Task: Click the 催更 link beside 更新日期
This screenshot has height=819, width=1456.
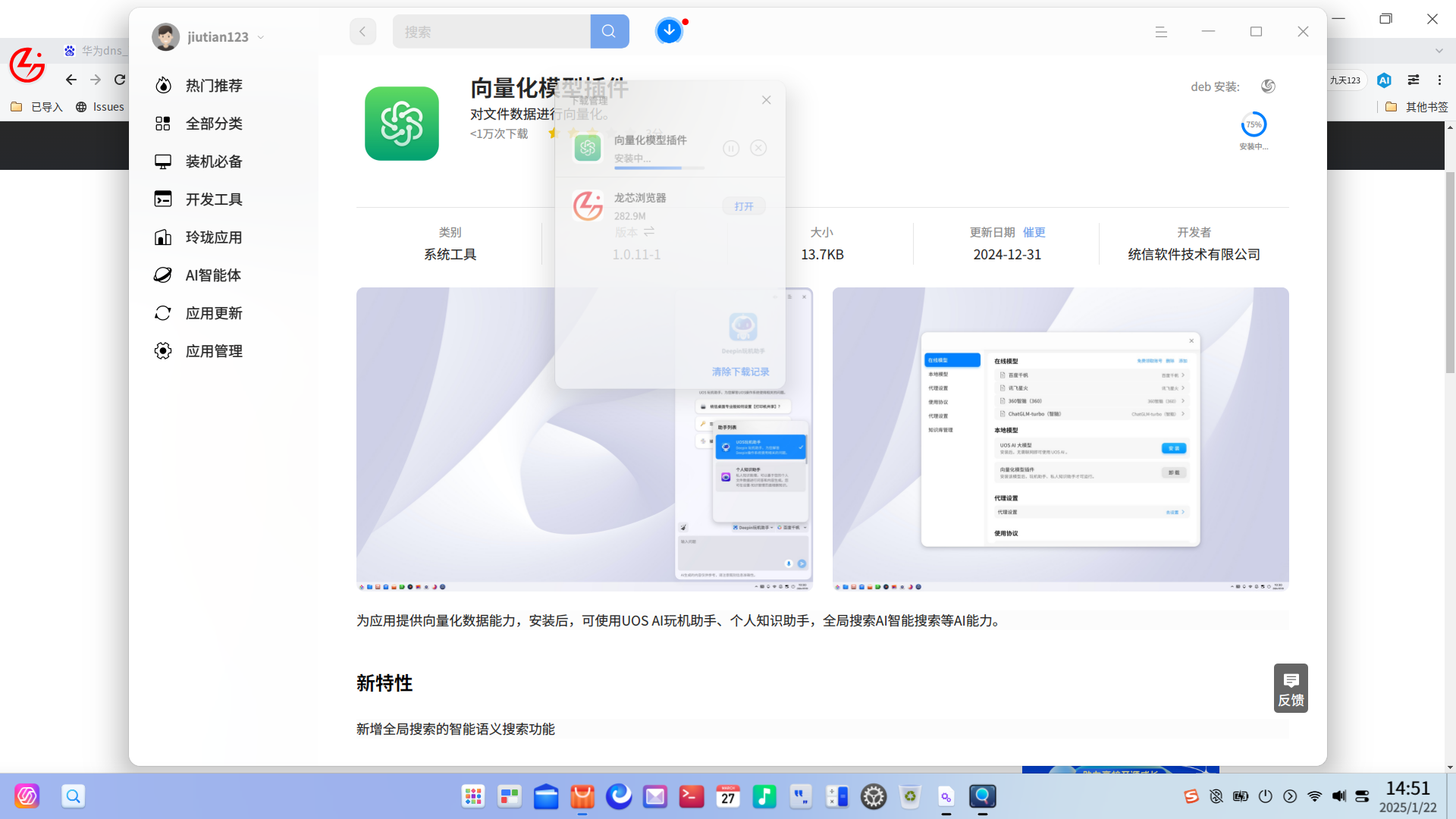Action: tap(1034, 232)
